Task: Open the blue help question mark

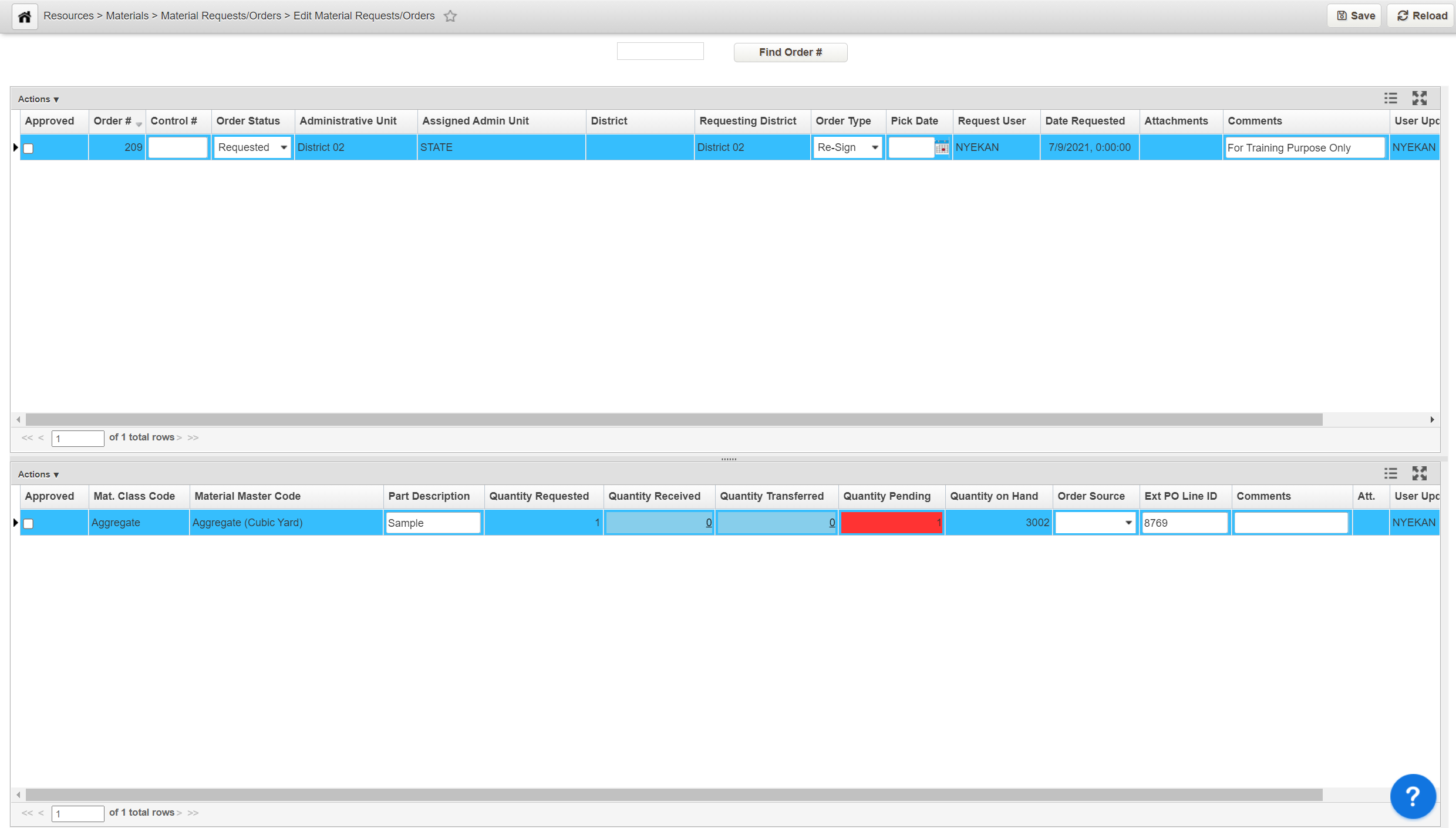Action: click(1413, 796)
